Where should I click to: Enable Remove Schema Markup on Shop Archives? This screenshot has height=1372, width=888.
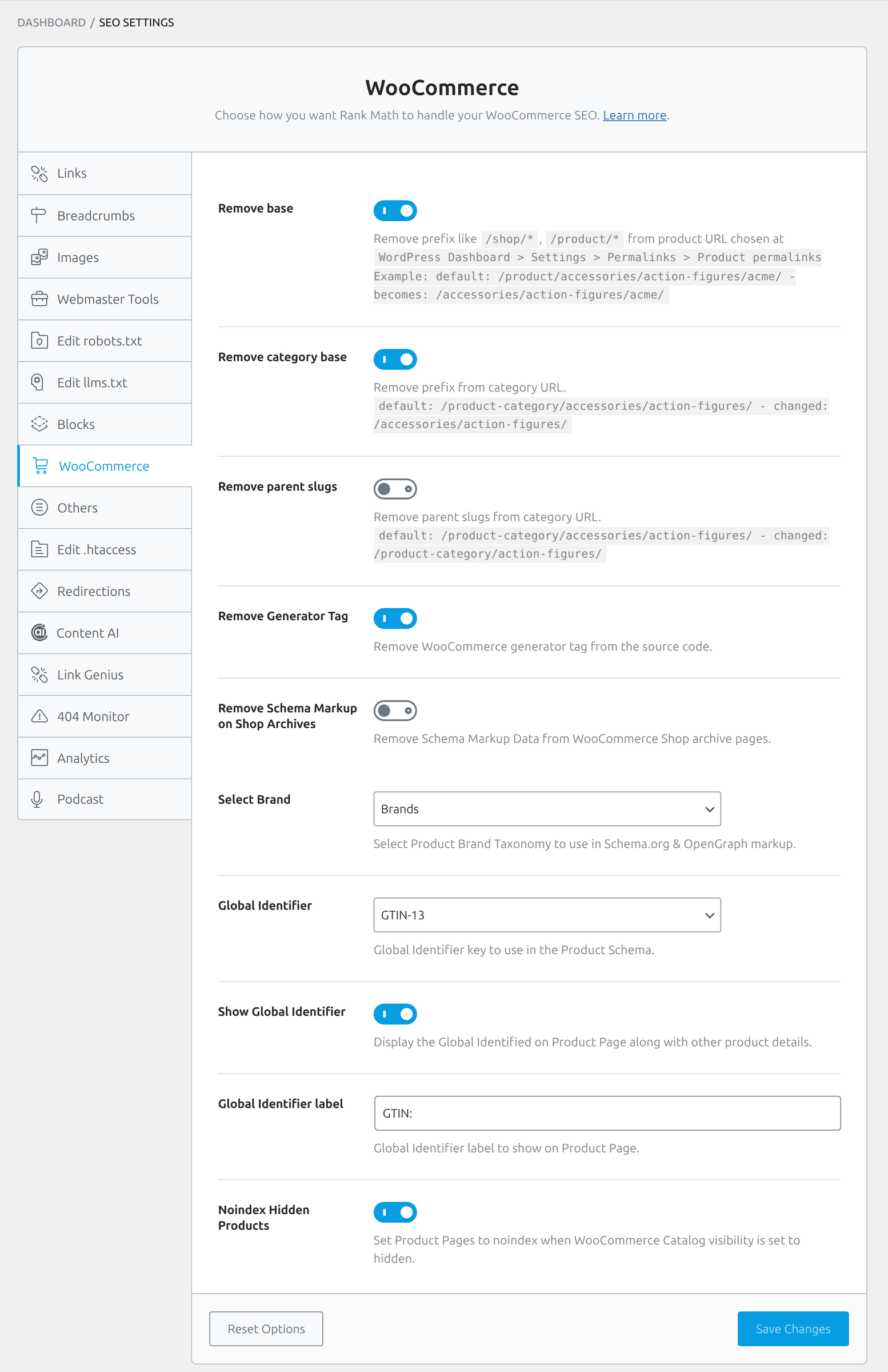click(x=395, y=711)
